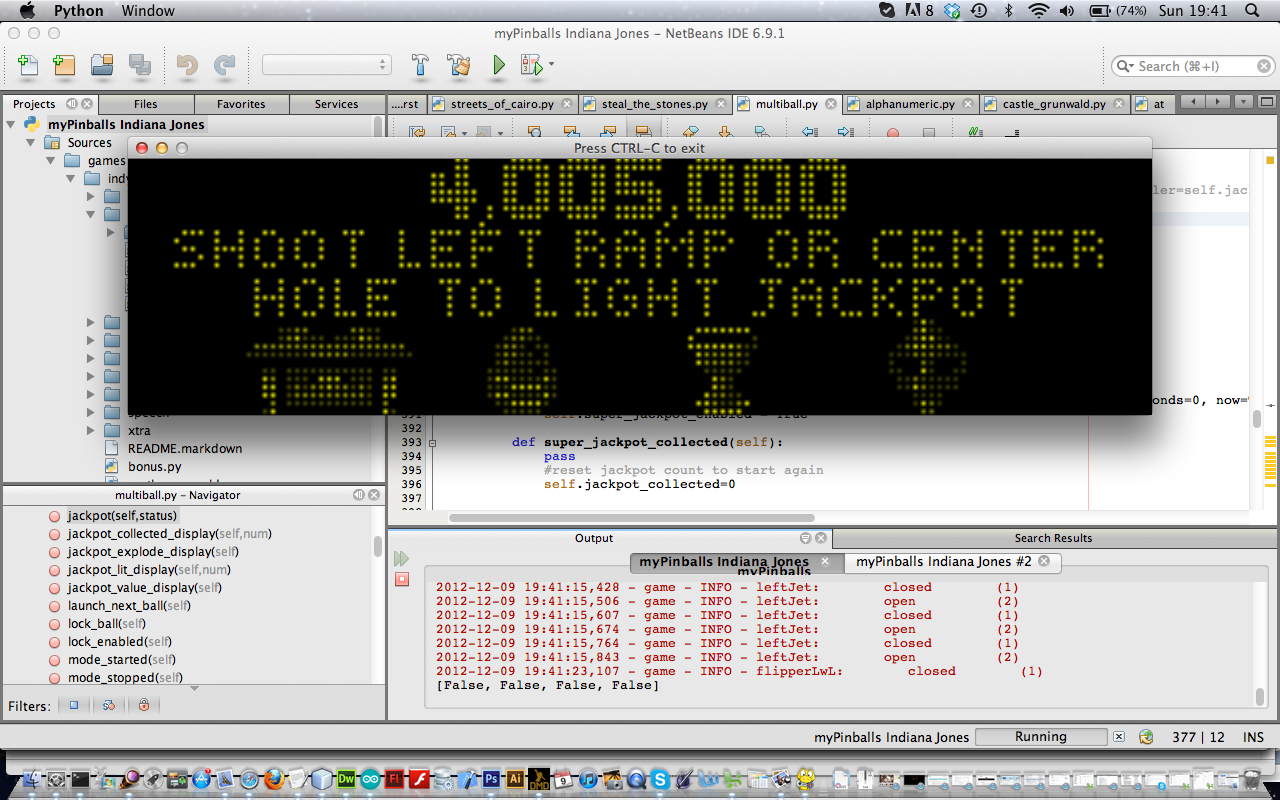1280x800 pixels.
Task: Open Spotlight search in the menu bar
Action: [x=1253, y=11]
